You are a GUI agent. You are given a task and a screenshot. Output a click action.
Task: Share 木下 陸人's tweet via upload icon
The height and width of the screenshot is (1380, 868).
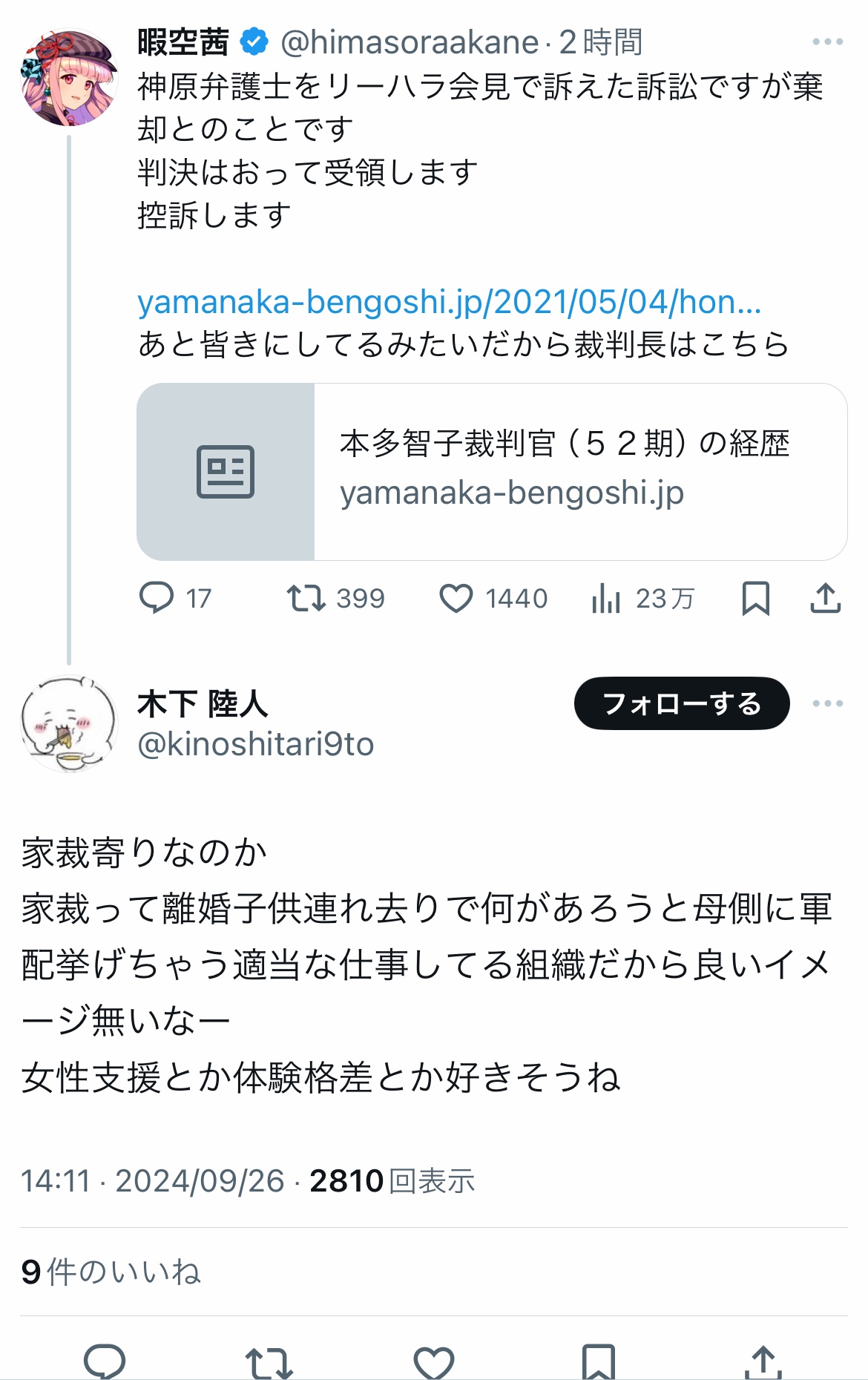763,1361
